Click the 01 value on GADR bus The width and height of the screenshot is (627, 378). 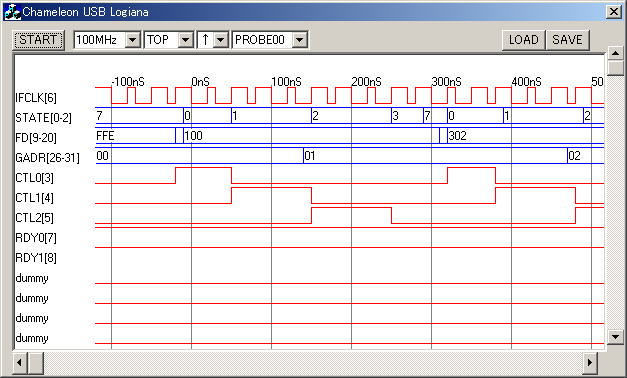[310, 156]
